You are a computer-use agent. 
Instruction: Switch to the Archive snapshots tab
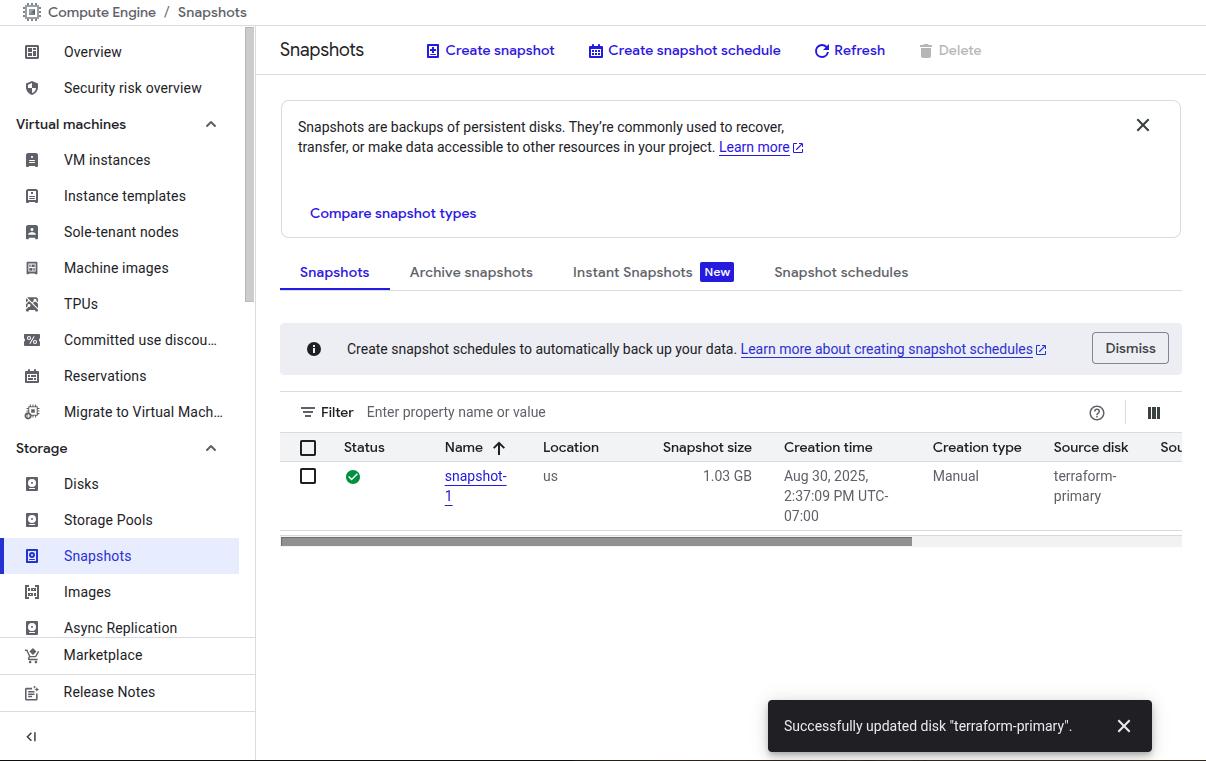[471, 272]
